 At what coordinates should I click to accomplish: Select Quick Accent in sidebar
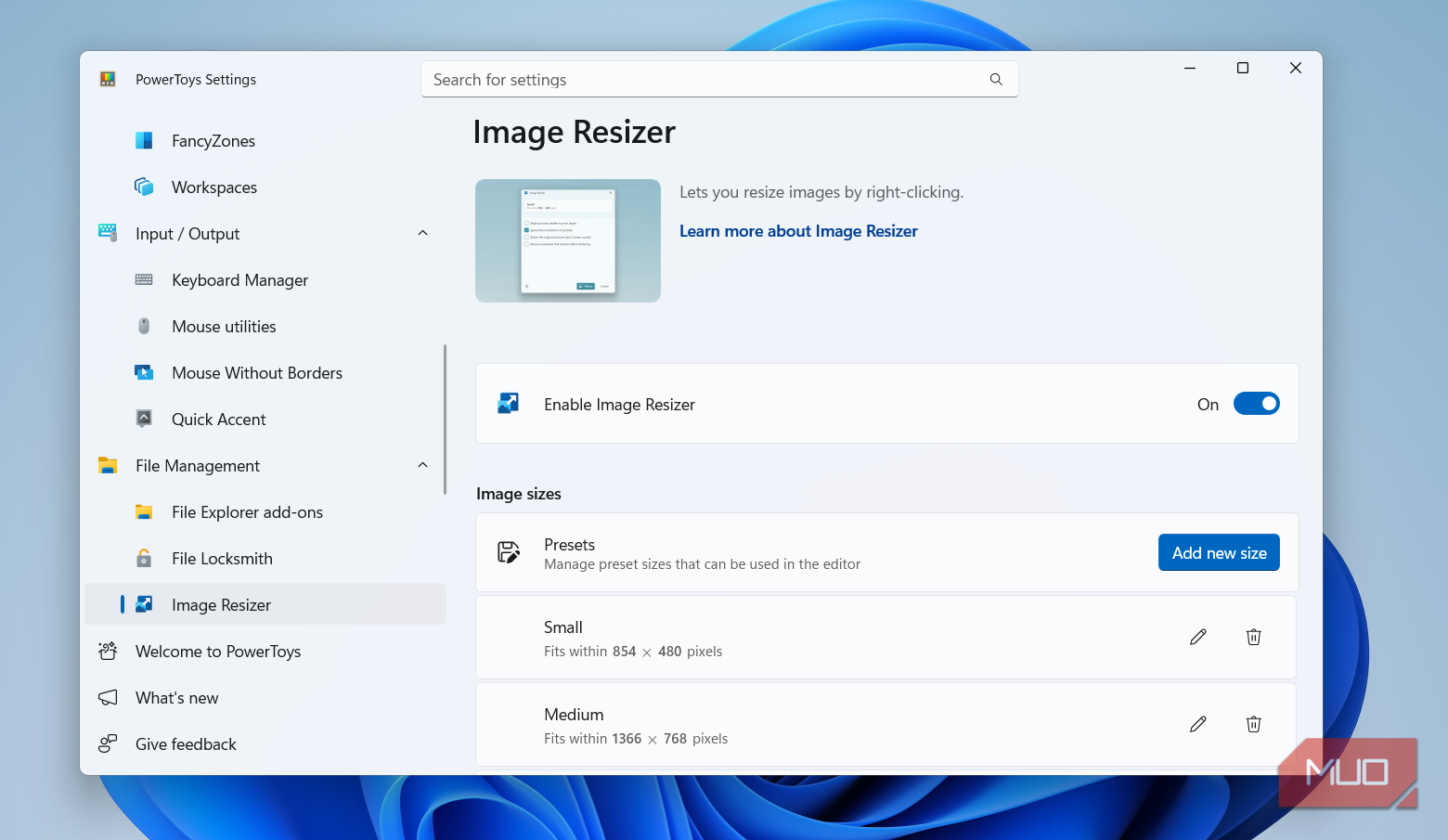(265, 419)
